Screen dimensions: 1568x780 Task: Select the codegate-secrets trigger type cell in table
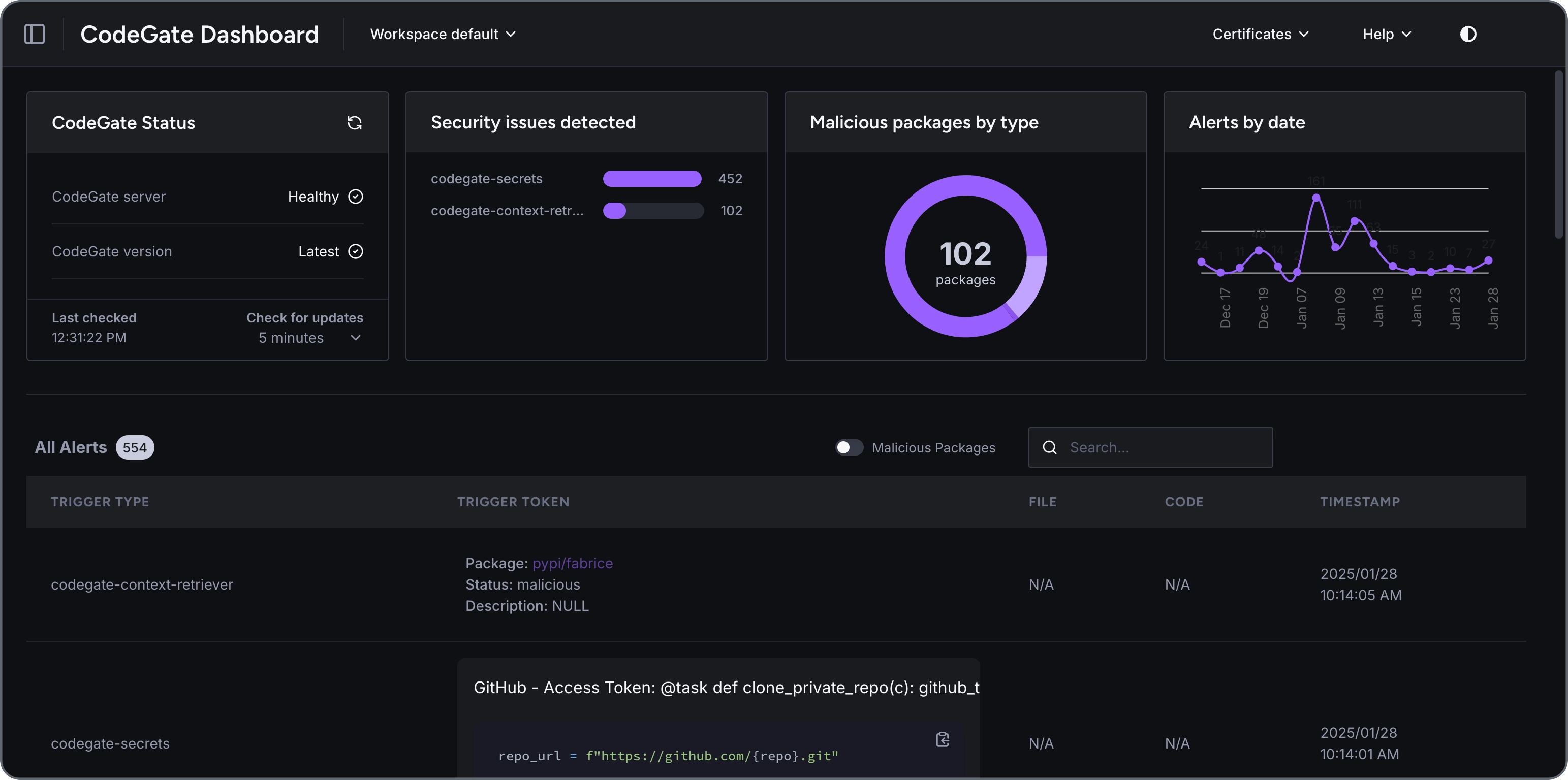pos(110,743)
